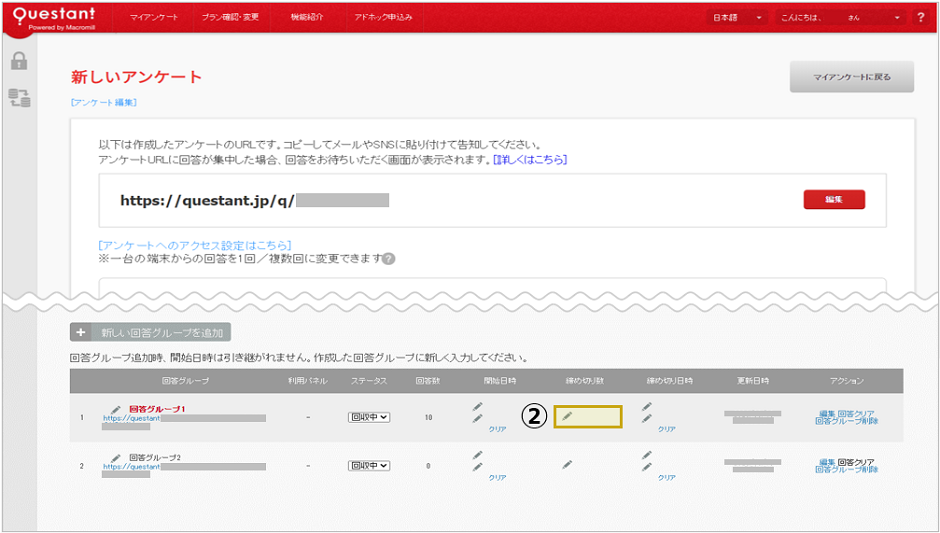Click 回答クリア action for 回答グループ1

(856, 414)
